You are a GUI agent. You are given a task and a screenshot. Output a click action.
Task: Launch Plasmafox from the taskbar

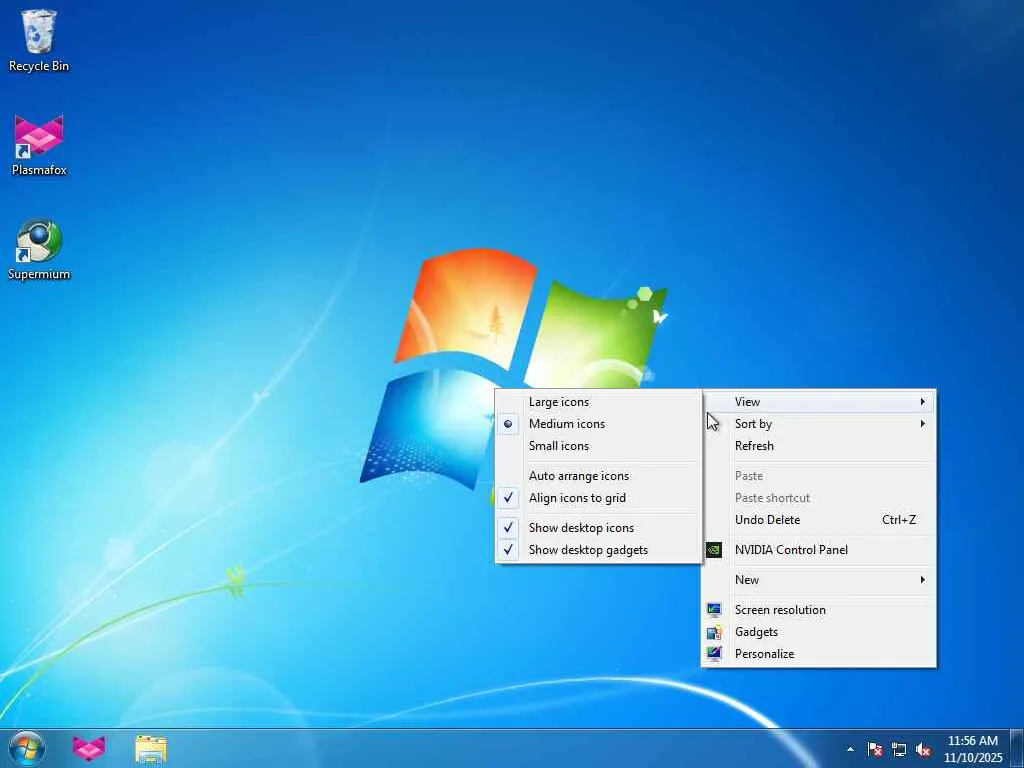coord(89,748)
